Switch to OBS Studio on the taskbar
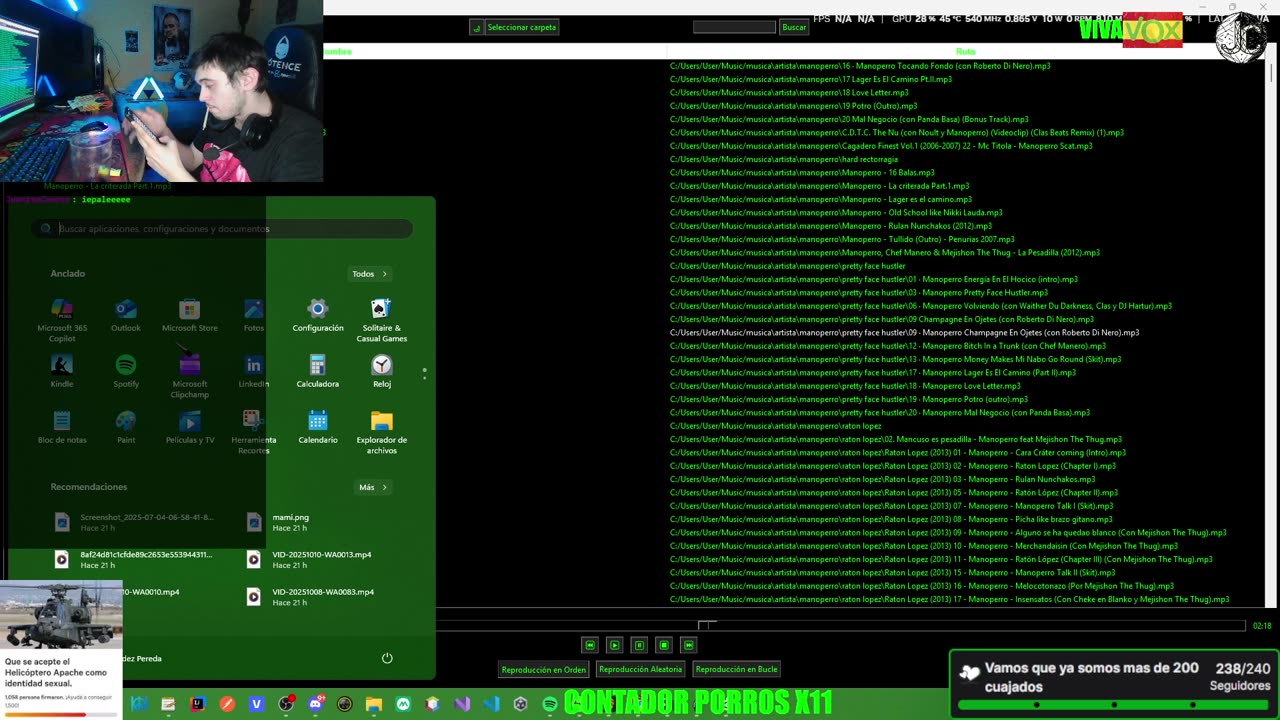The width and height of the screenshot is (1280, 720). 286,704
